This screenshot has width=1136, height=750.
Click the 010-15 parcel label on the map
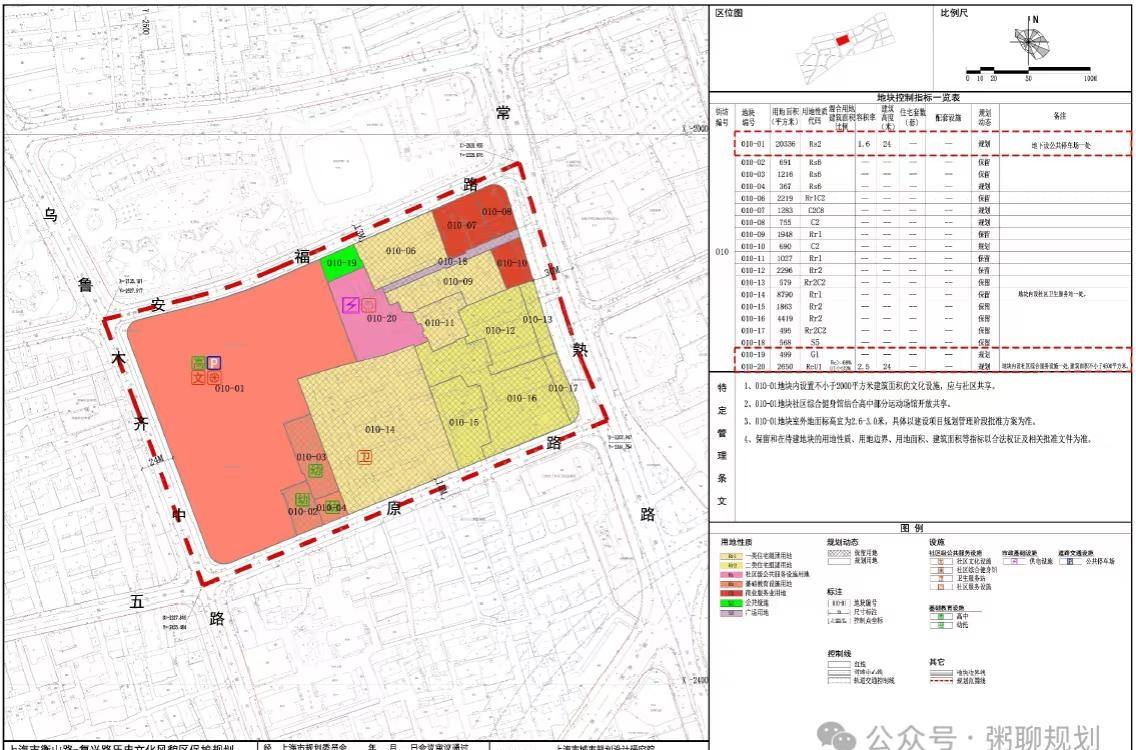pyautogui.click(x=464, y=422)
